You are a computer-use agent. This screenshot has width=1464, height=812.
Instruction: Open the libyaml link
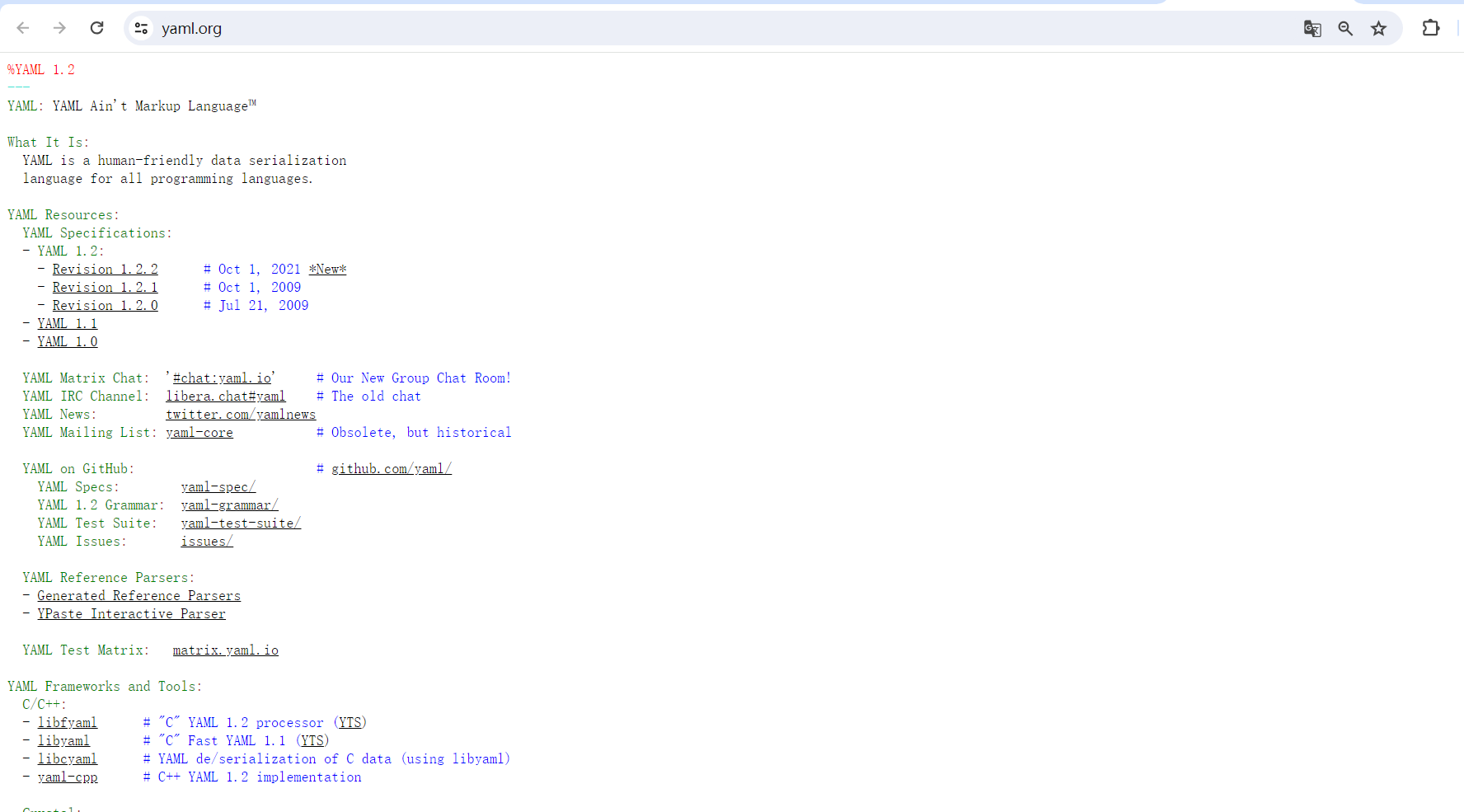click(63, 741)
